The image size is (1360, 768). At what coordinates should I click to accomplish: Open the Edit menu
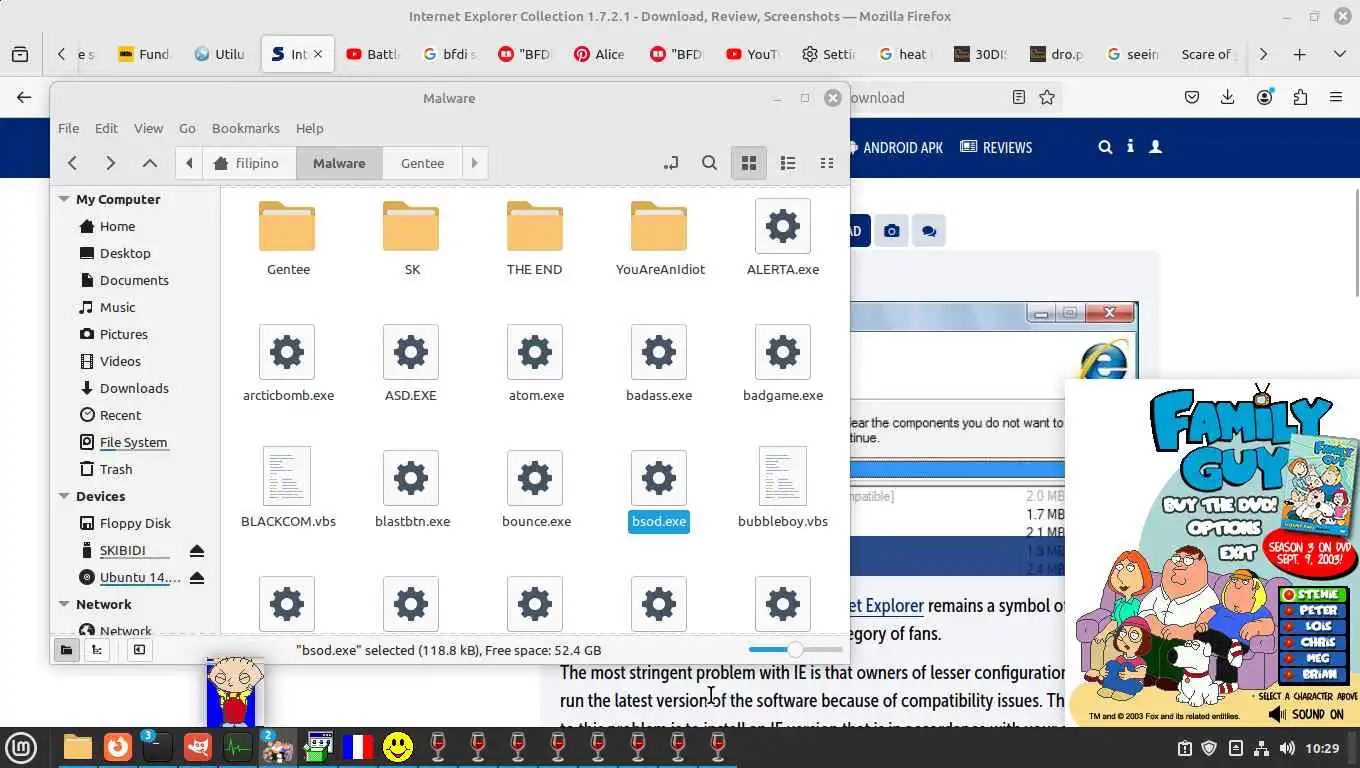pos(106,128)
